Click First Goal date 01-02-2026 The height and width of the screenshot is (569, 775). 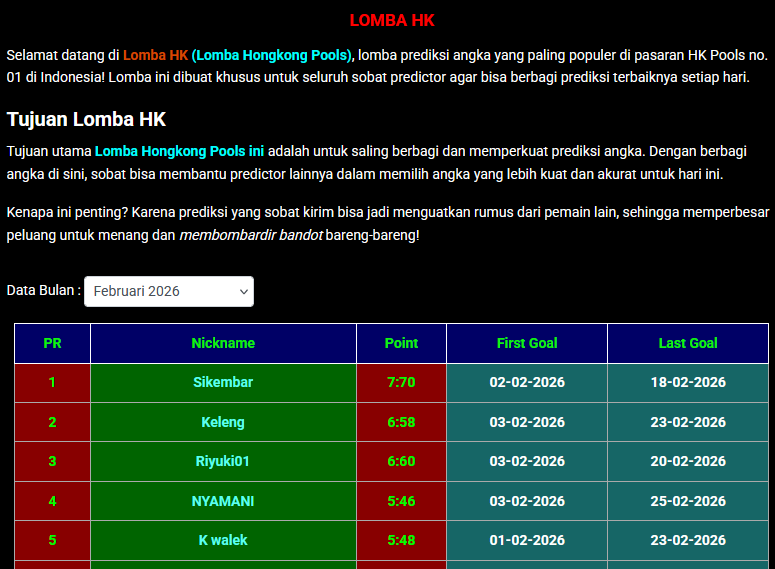(527, 540)
